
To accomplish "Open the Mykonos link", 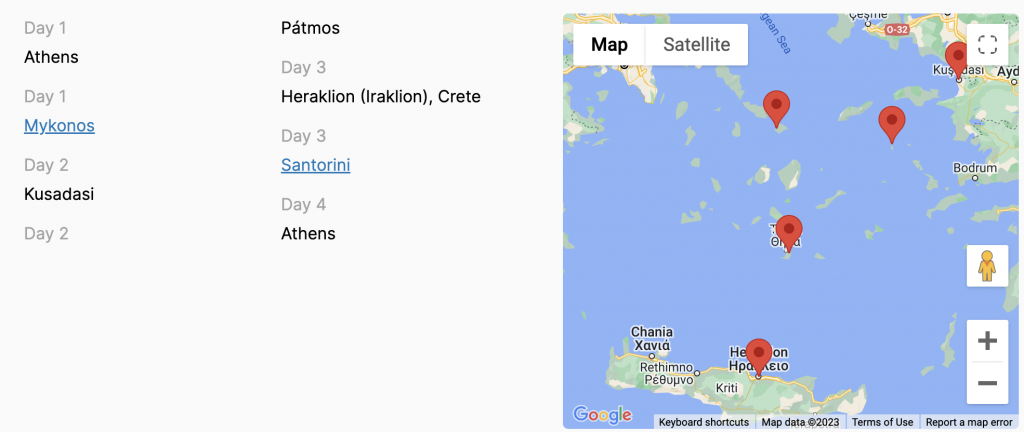I will (59, 125).
